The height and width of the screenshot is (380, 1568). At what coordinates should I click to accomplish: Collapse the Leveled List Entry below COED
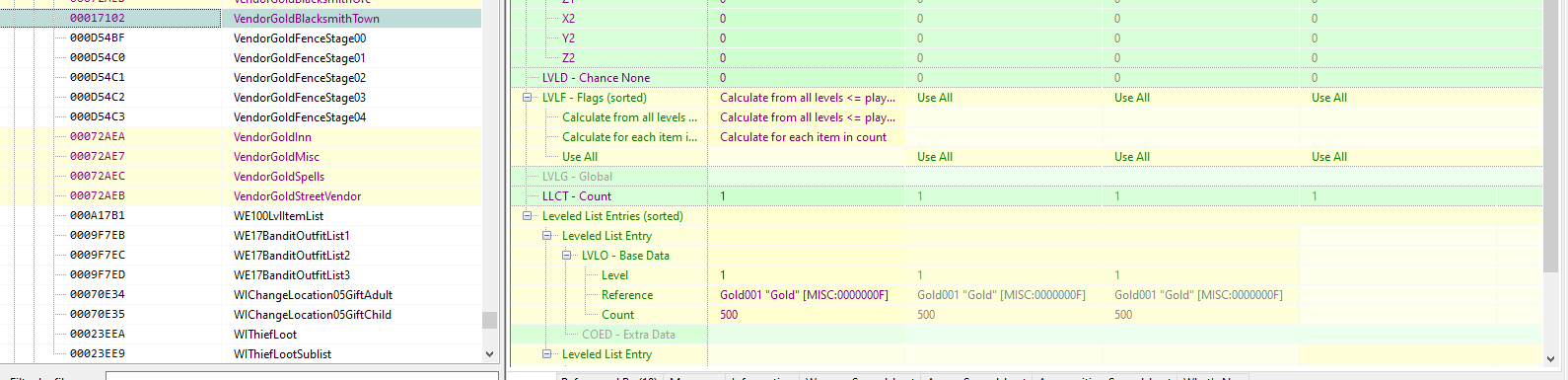[x=547, y=354]
